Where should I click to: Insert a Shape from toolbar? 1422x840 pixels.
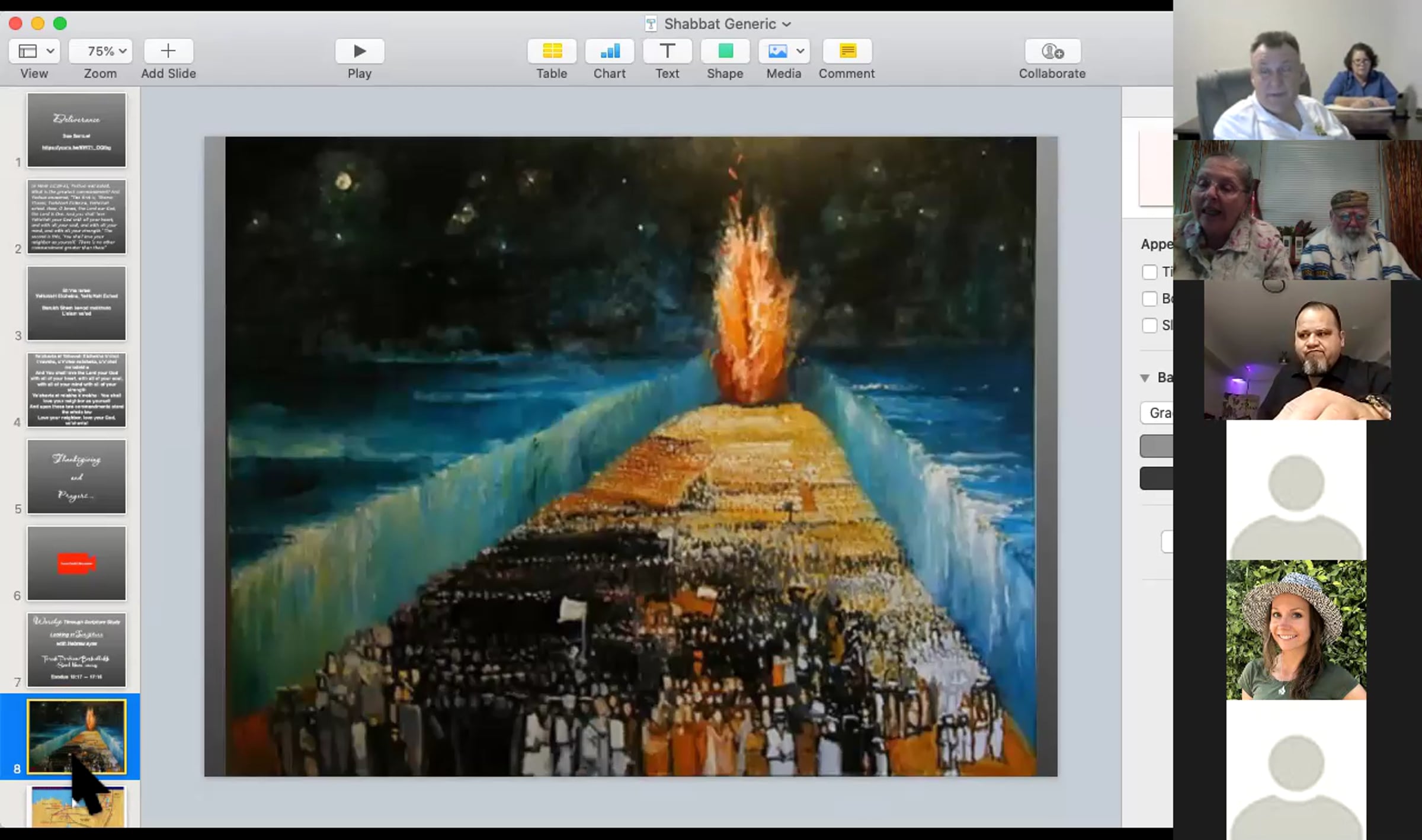tap(725, 52)
